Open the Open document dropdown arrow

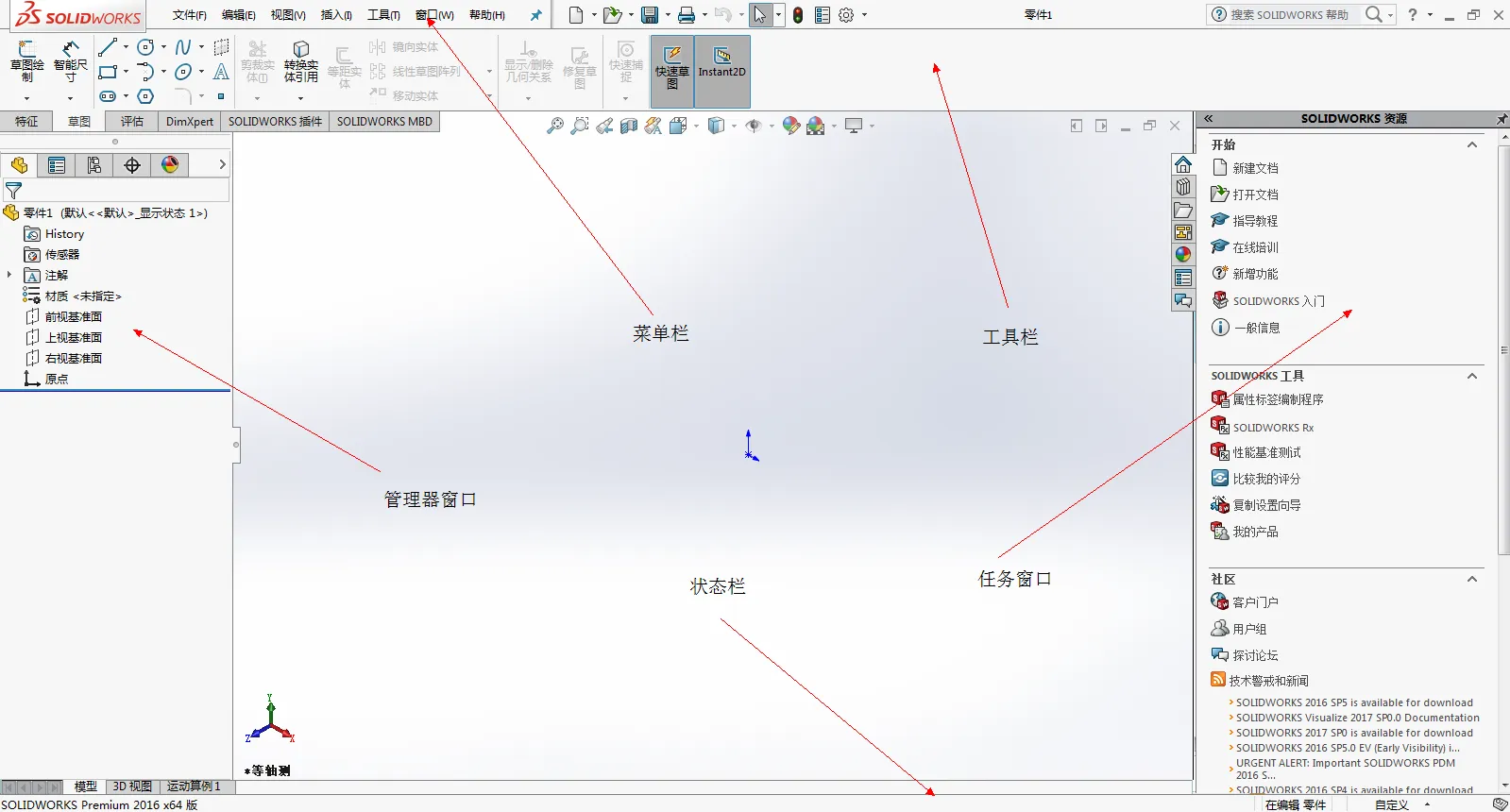click(x=631, y=15)
